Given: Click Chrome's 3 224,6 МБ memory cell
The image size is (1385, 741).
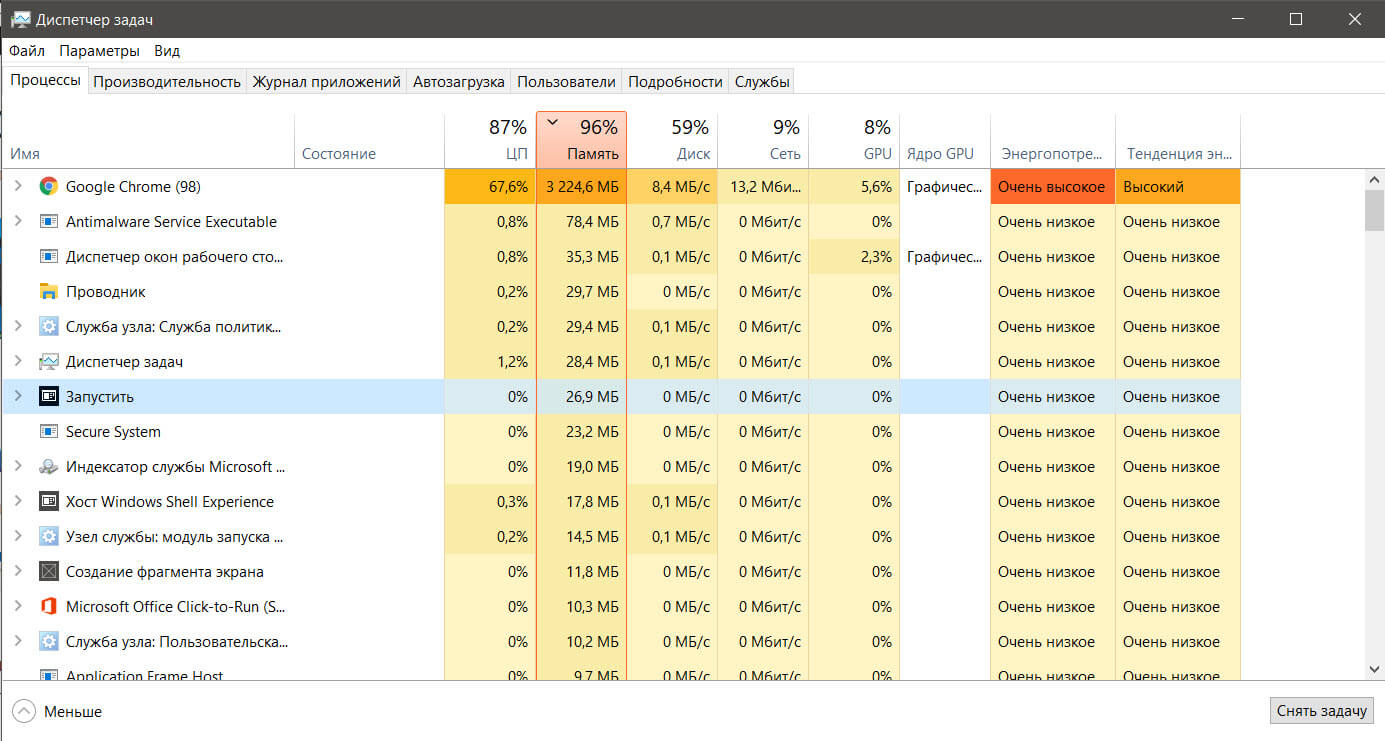Looking at the screenshot, I should coord(582,187).
